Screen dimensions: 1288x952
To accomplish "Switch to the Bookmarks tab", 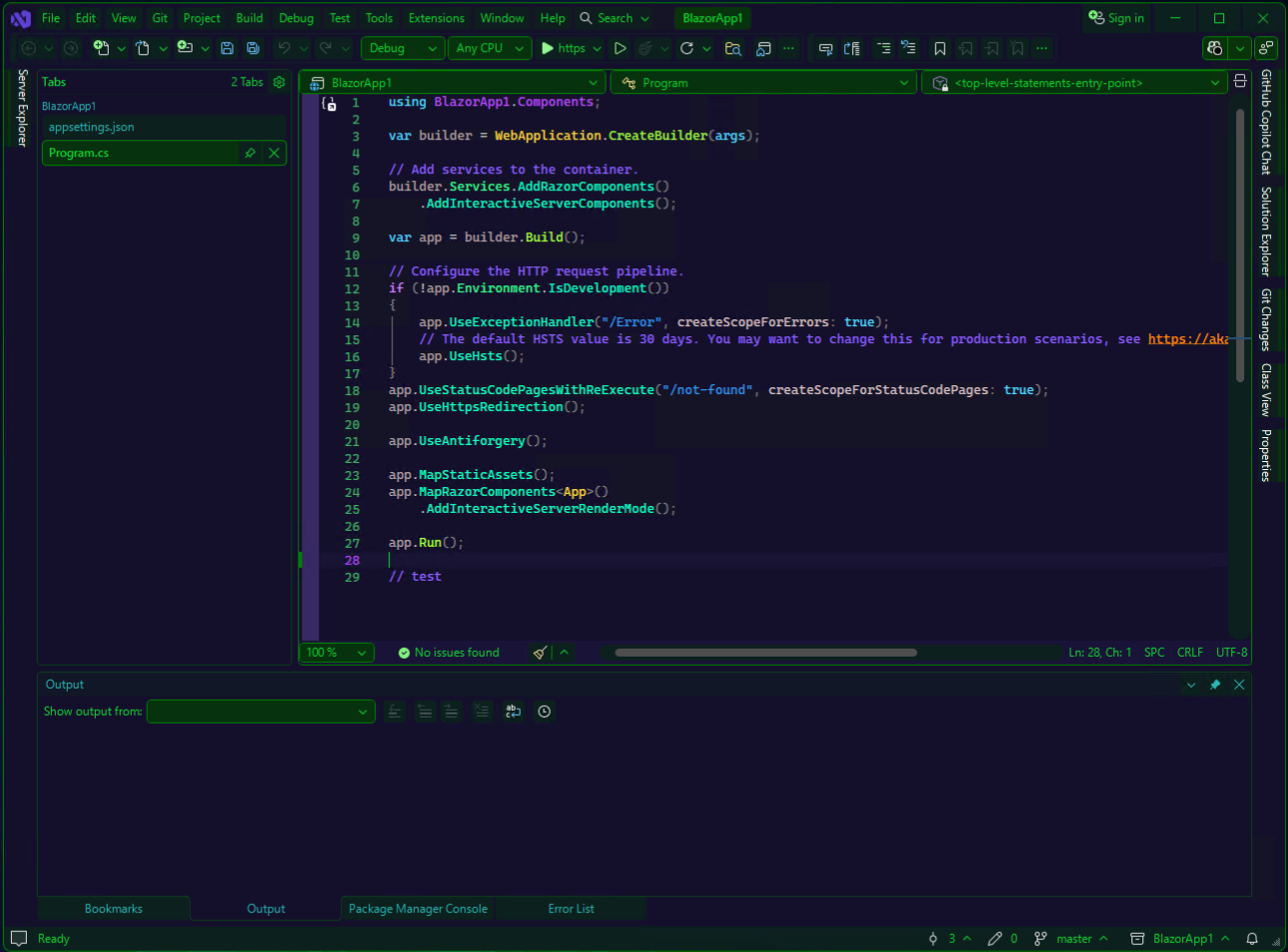I will pyautogui.click(x=114, y=909).
